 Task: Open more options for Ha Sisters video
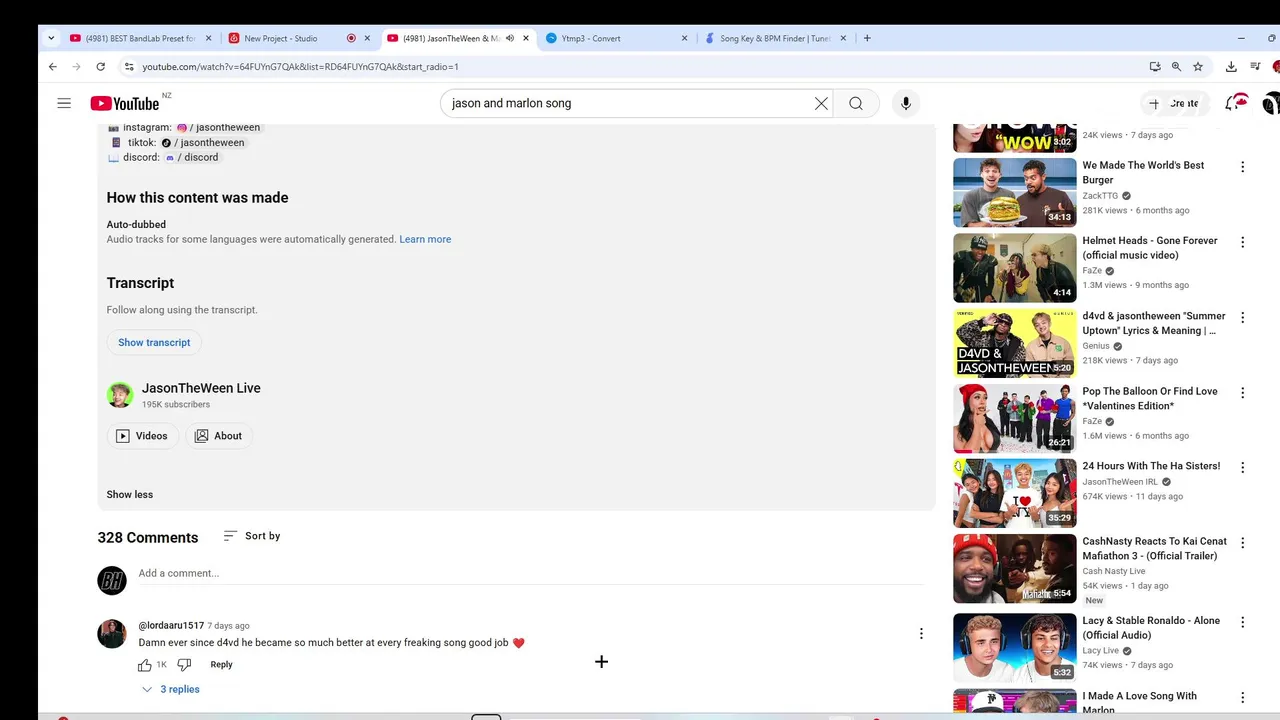1242,467
